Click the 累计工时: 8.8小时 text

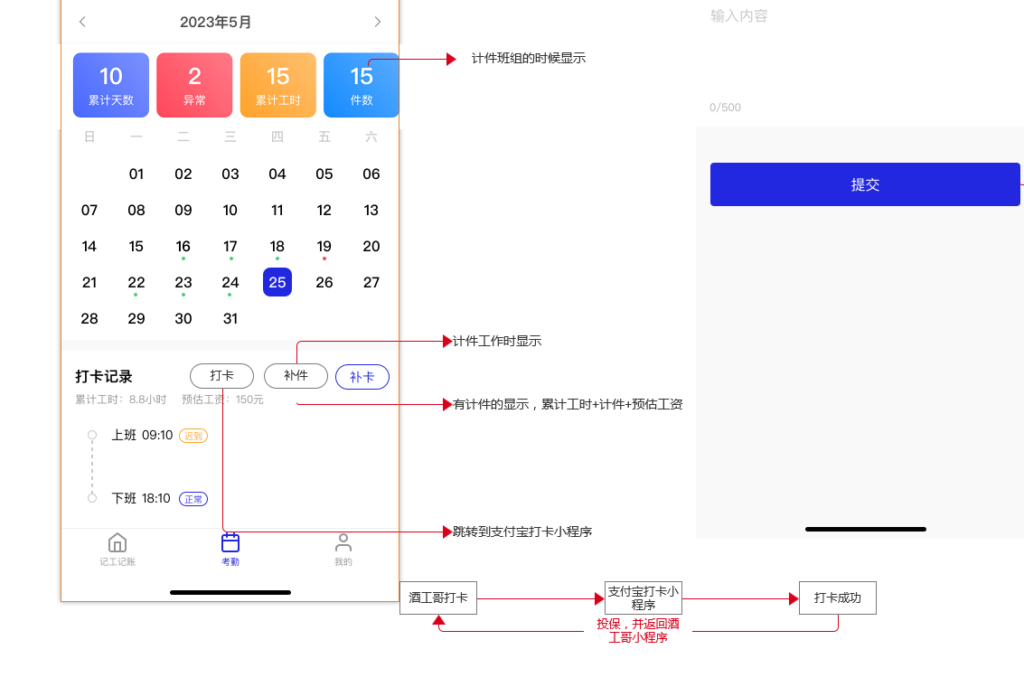[x=121, y=399]
